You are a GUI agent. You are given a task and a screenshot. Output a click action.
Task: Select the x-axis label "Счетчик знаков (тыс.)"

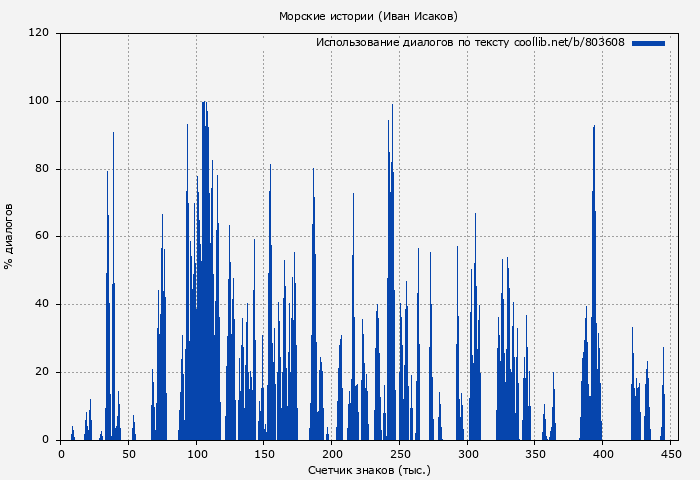pyautogui.click(x=368, y=469)
